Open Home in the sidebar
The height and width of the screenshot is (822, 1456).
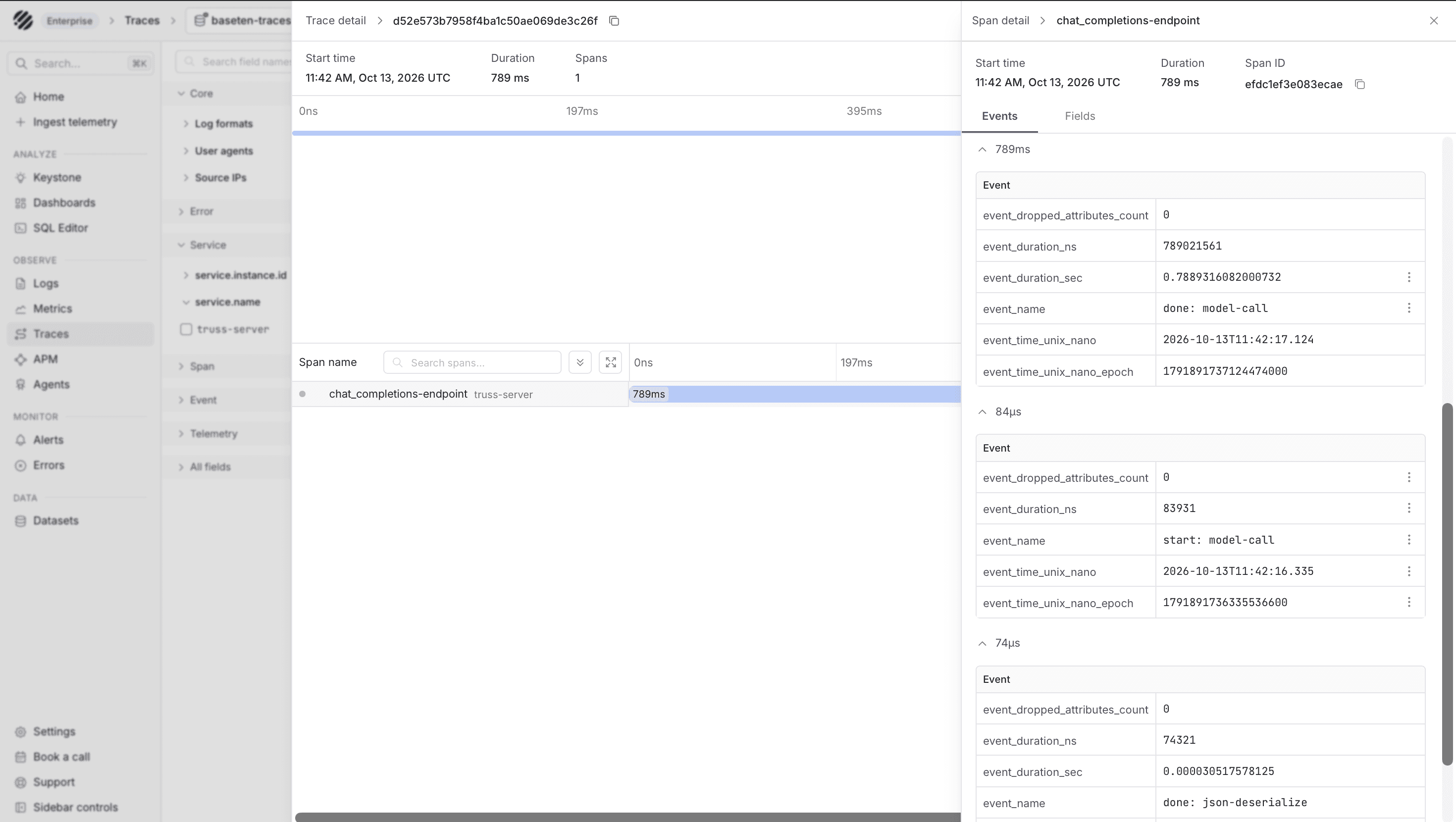point(80,97)
